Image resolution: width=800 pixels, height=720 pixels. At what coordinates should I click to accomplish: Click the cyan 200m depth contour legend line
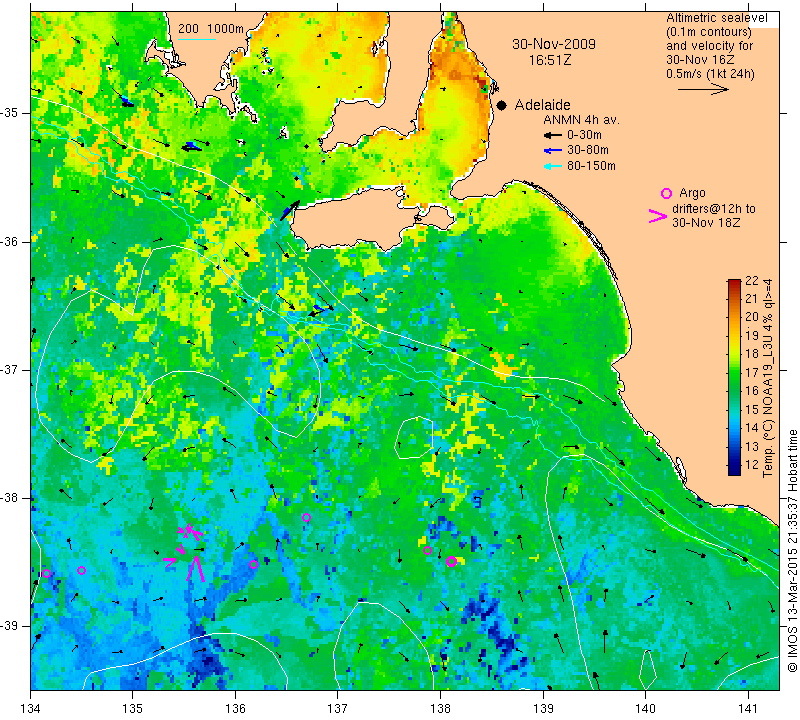(x=197, y=39)
